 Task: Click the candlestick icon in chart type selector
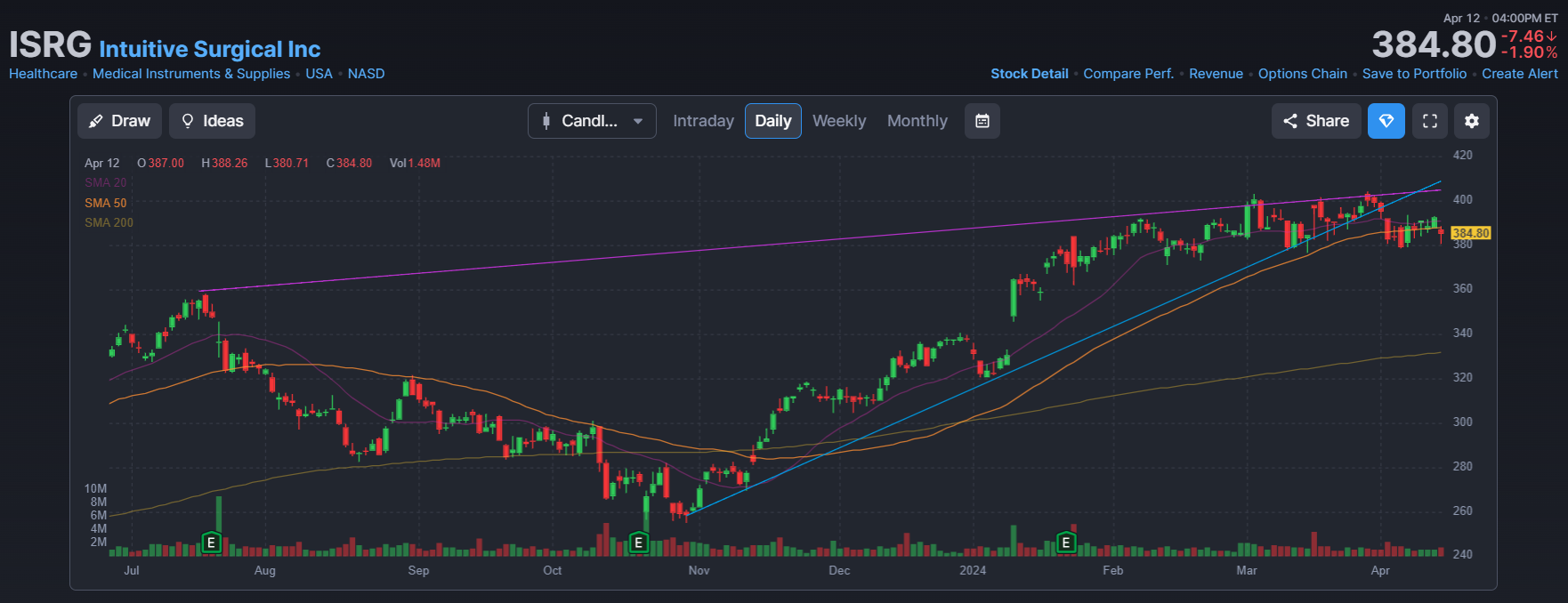pyautogui.click(x=546, y=121)
